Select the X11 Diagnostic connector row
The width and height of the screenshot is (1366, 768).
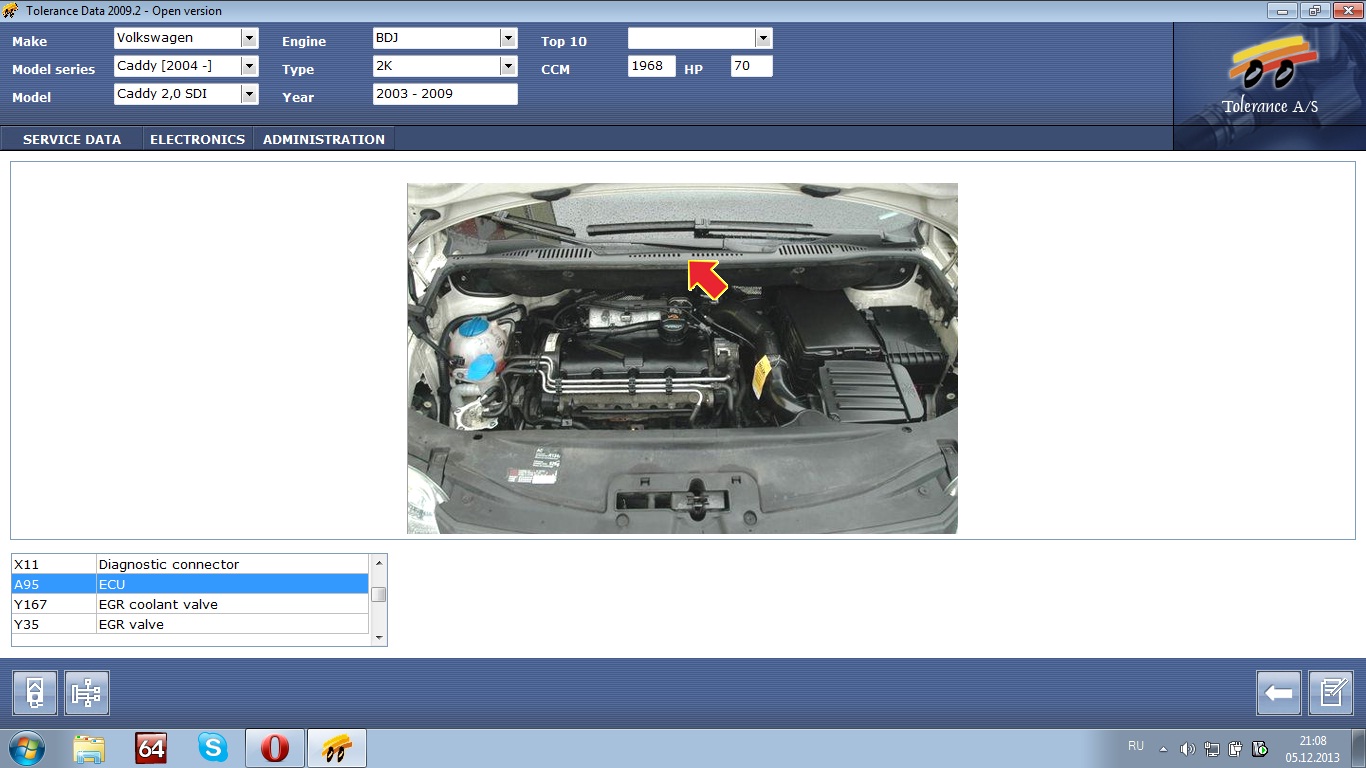coord(190,564)
